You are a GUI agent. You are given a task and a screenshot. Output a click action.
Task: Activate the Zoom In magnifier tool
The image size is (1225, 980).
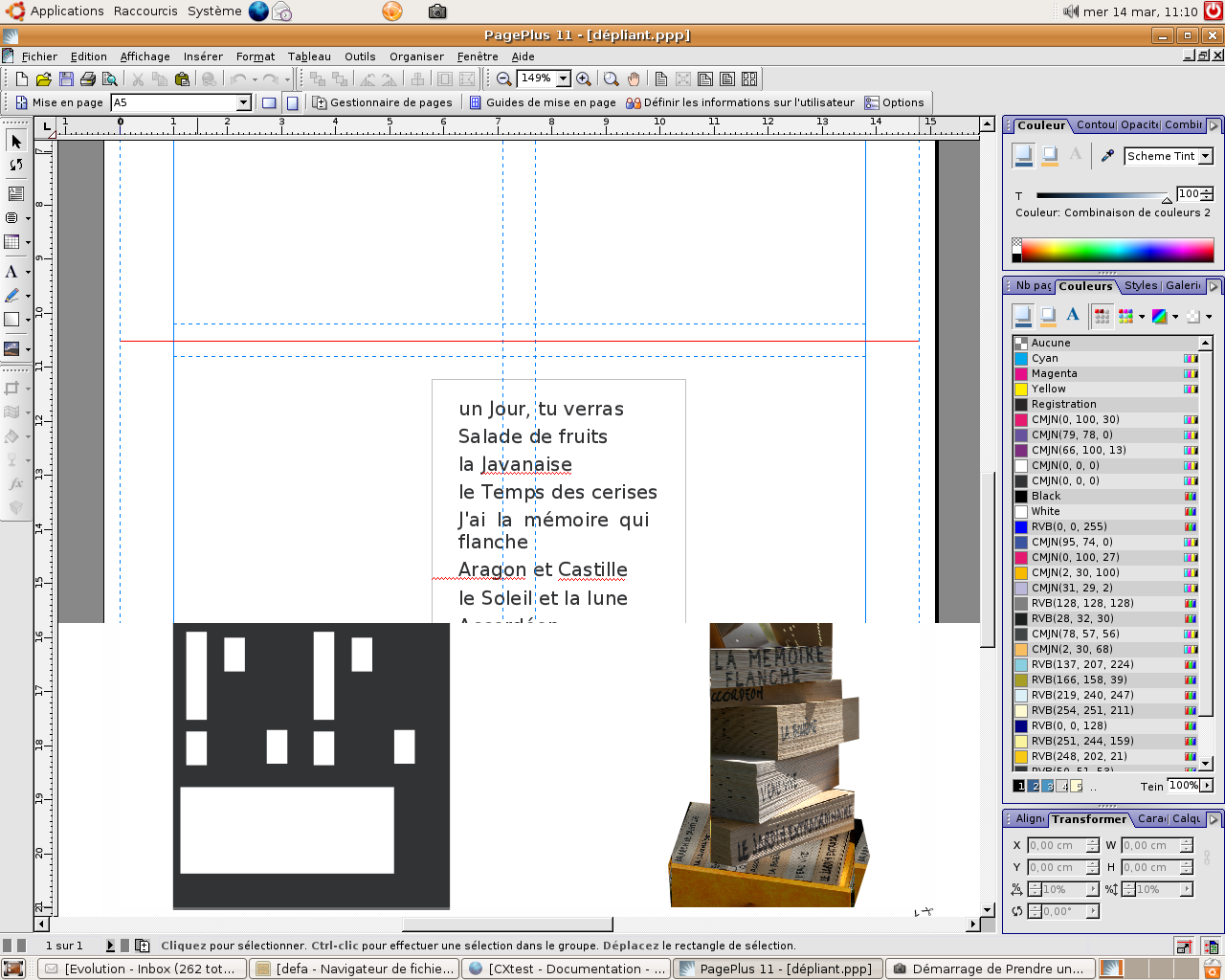583,78
